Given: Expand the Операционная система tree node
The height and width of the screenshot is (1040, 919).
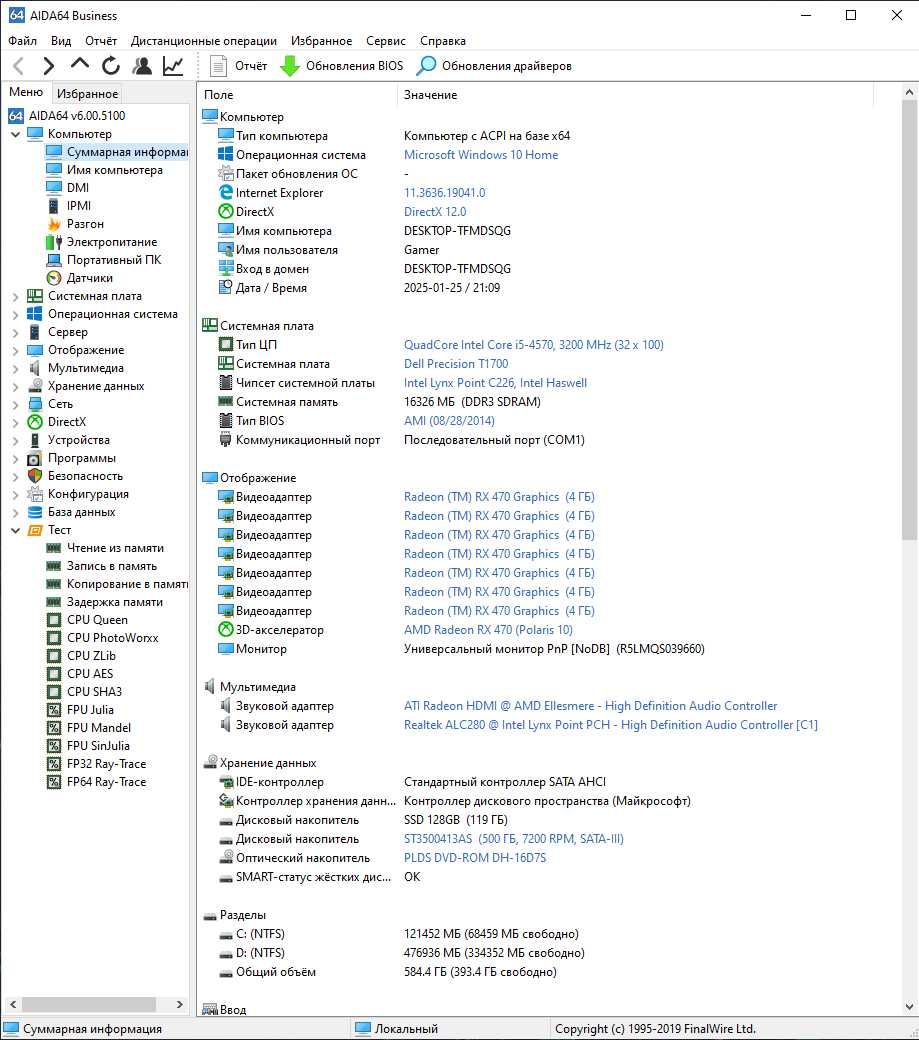Looking at the screenshot, I should [x=15, y=314].
